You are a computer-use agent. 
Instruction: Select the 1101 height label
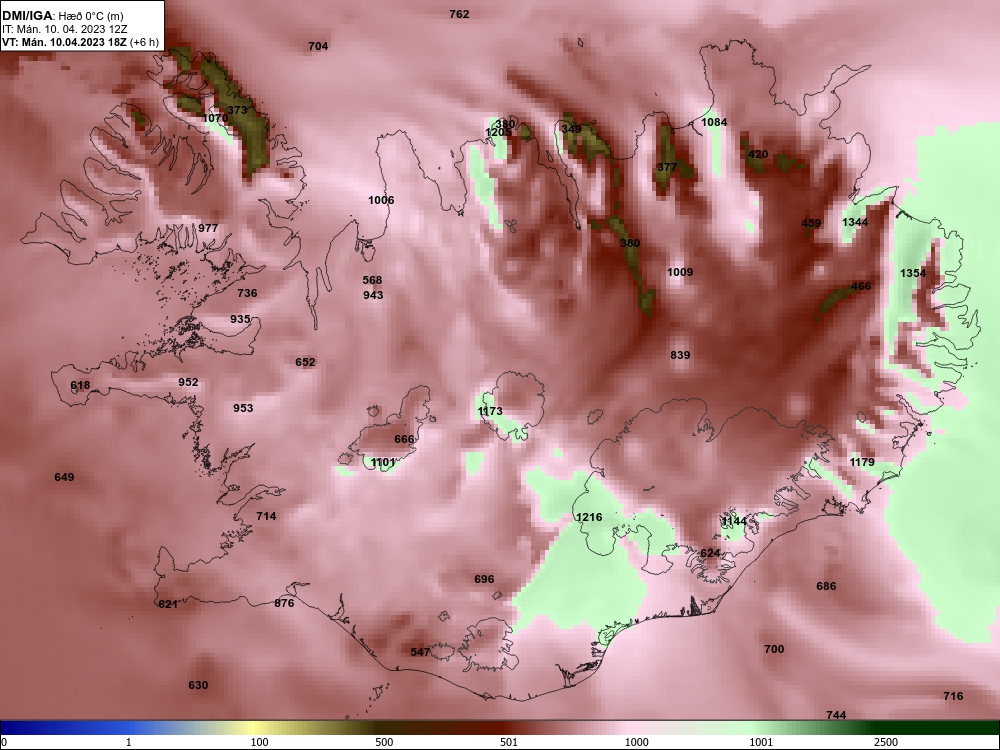point(383,462)
